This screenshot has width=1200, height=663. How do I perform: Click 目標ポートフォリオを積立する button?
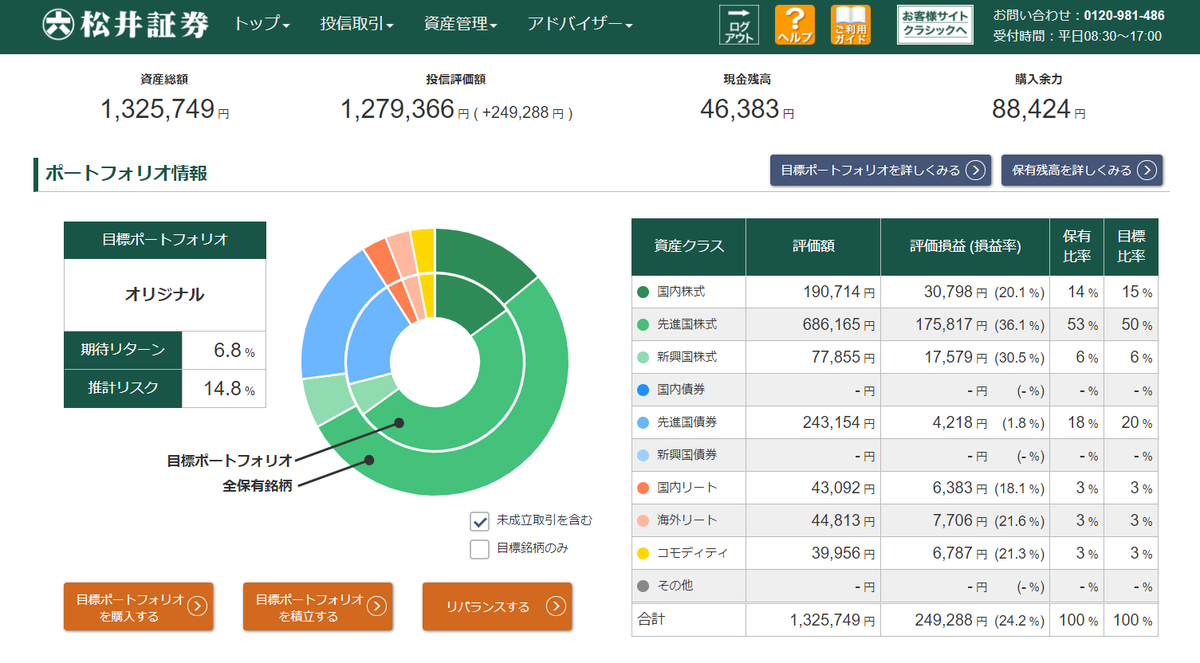tap(318, 606)
